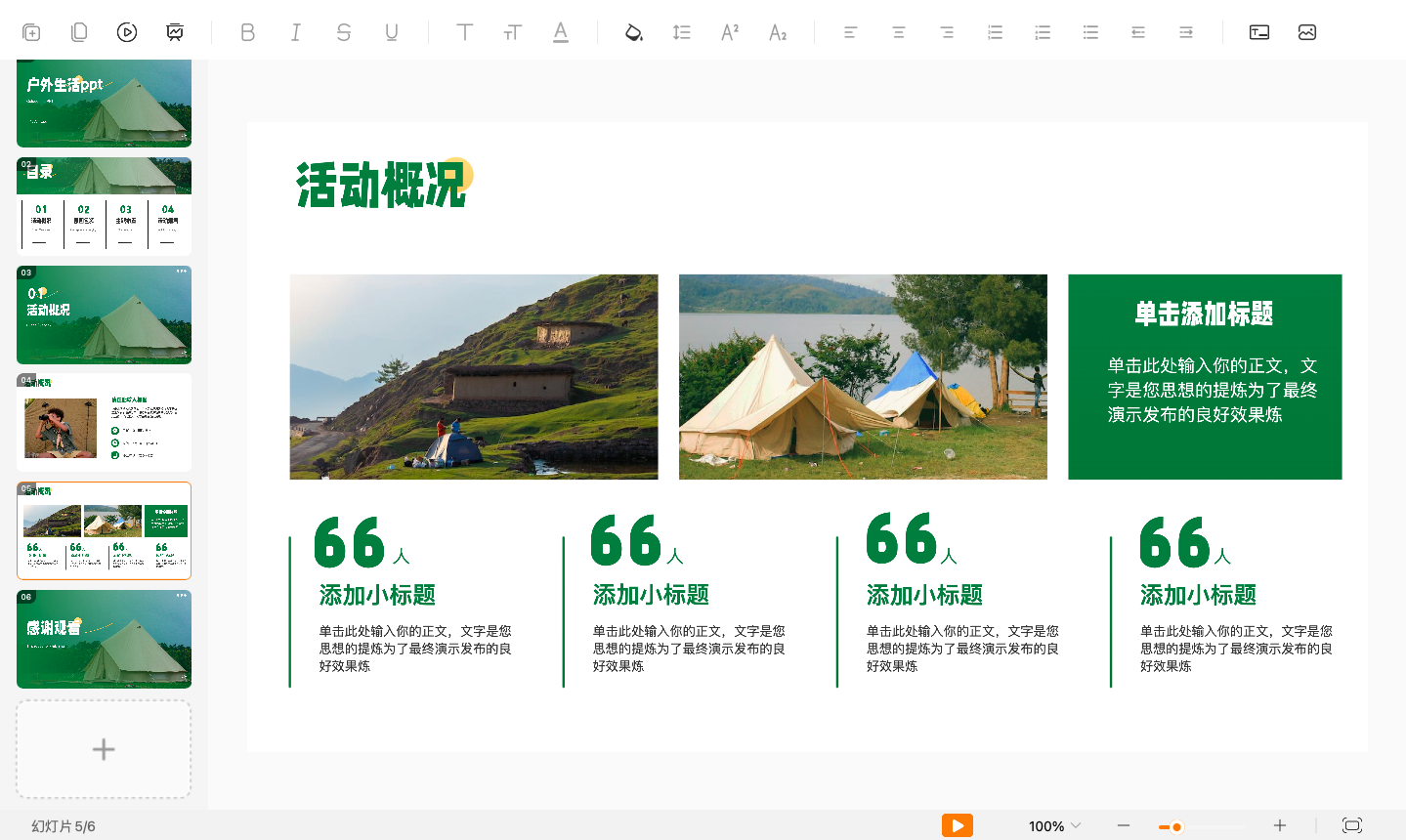Duplicate the current slide

(x=79, y=31)
